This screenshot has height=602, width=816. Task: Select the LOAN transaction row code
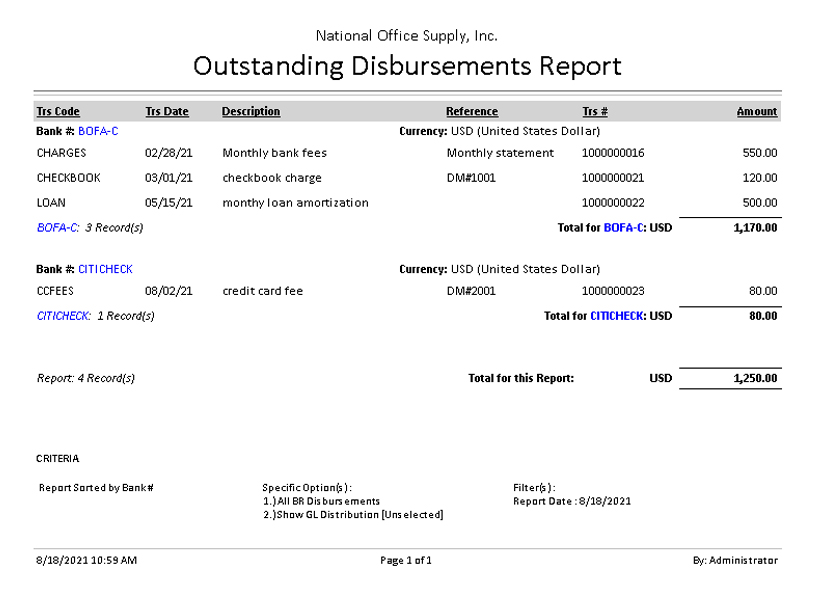51,203
